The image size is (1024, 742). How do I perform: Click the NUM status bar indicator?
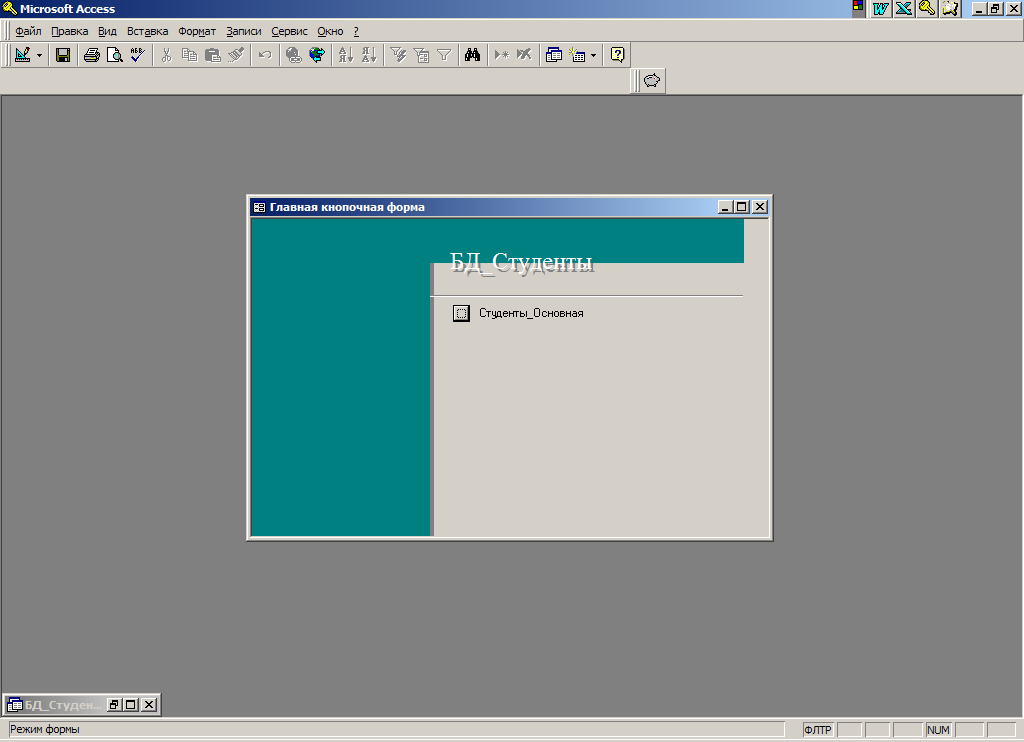point(938,730)
